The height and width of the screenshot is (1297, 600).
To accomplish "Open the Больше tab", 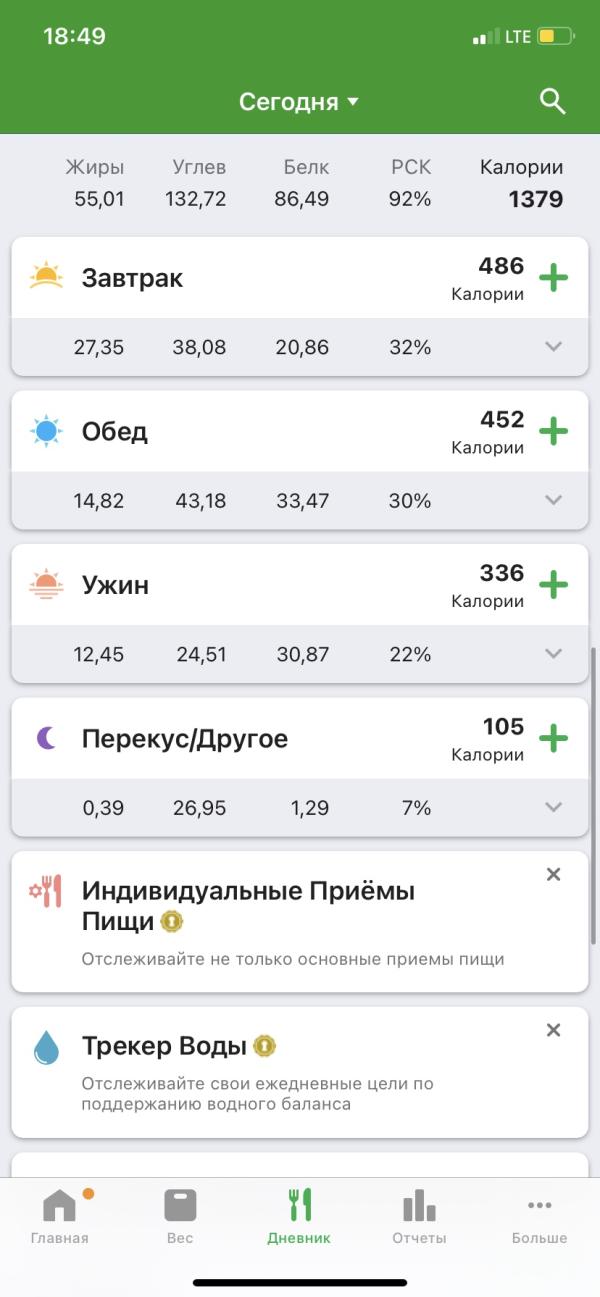I will [539, 1217].
